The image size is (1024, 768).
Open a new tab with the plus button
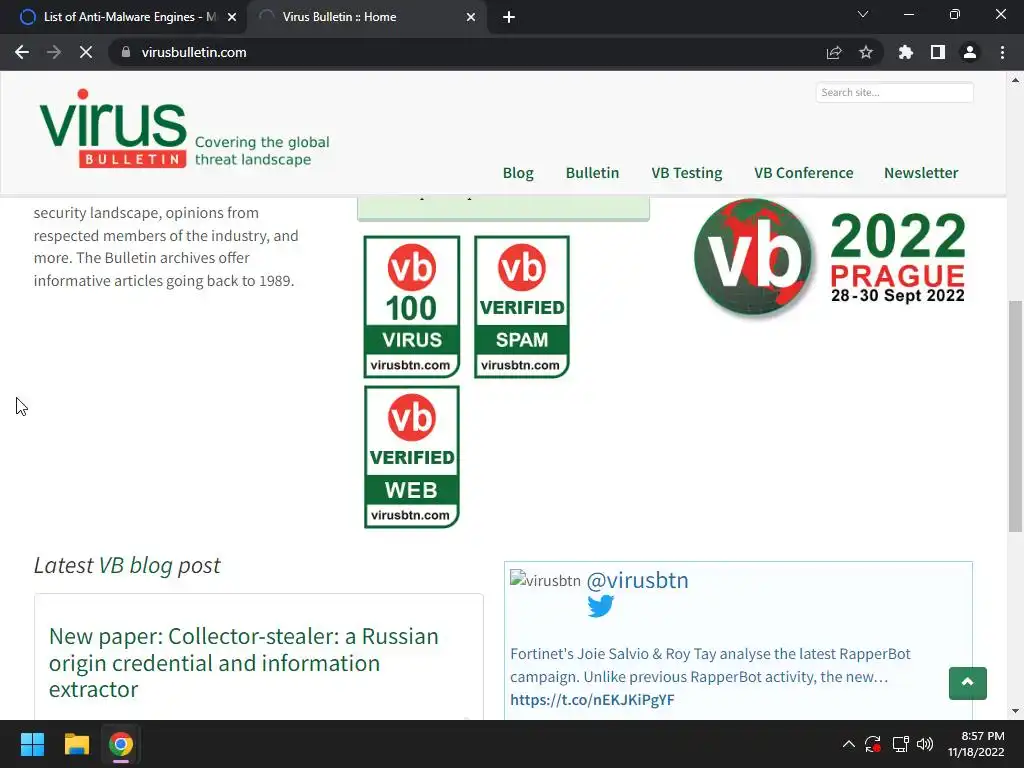click(509, 17)
